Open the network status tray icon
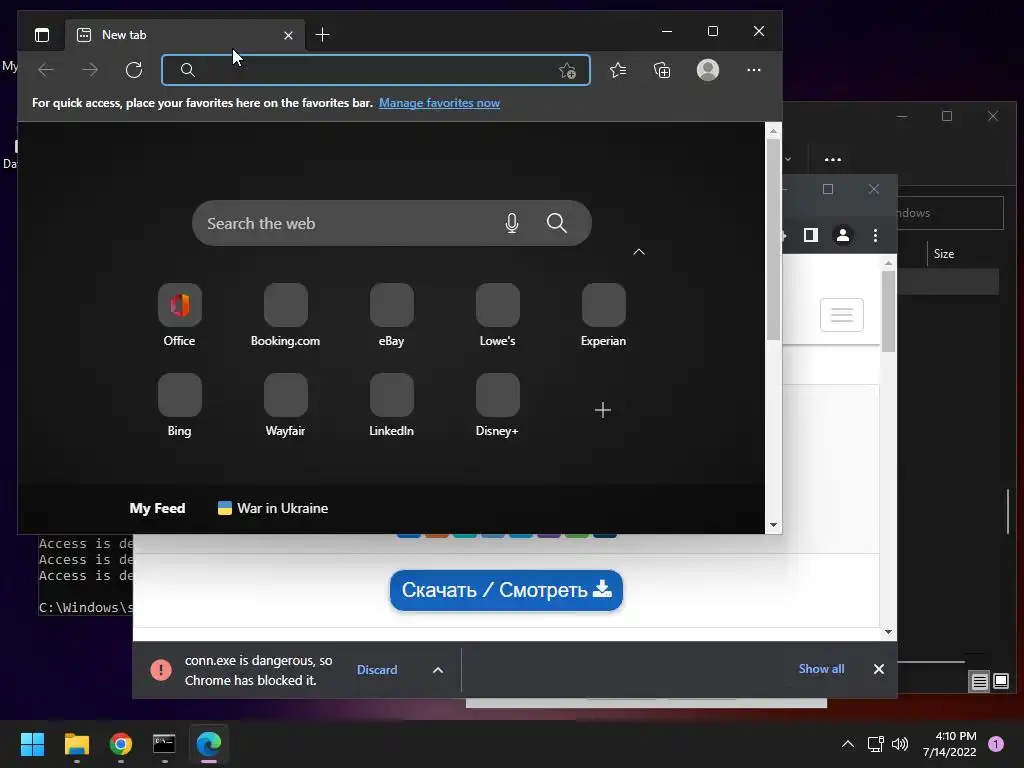Image resolution: width=1024 pixels, height=768 pixels. pyautogui.click(x=875, y=744)
